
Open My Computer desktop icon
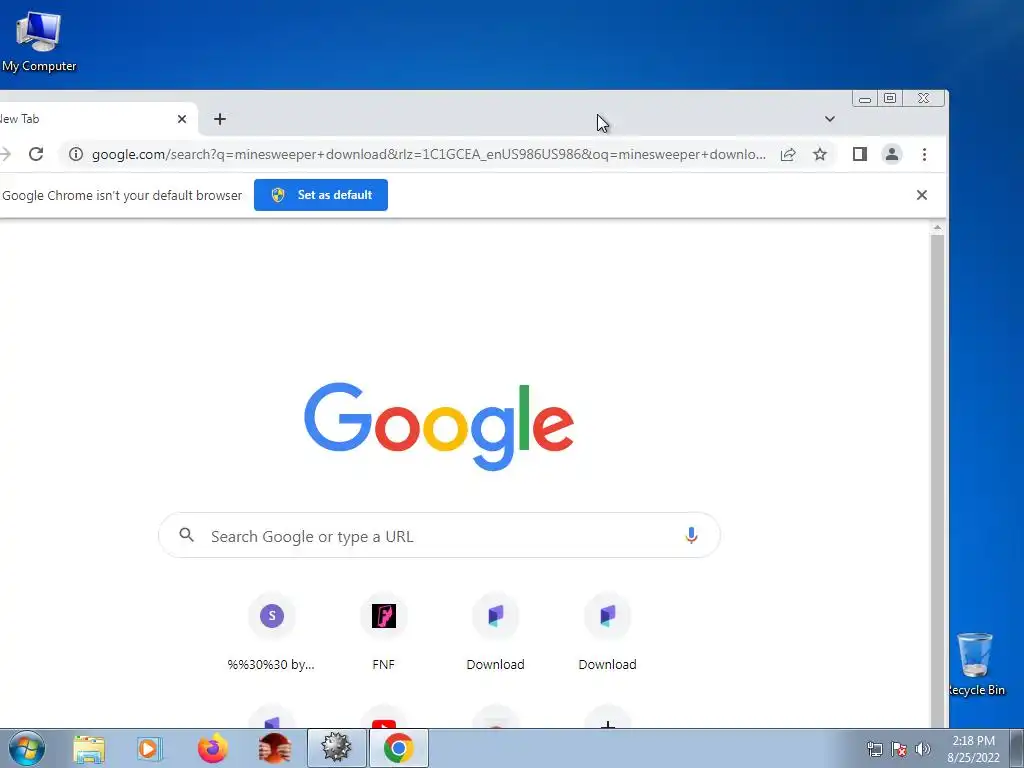click(x=39, y=40)
